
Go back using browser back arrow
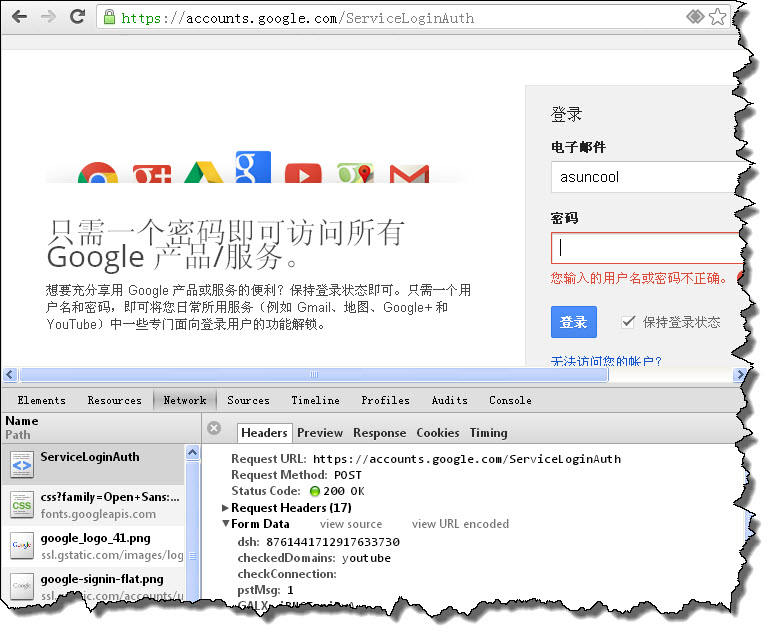coord(19,17)
